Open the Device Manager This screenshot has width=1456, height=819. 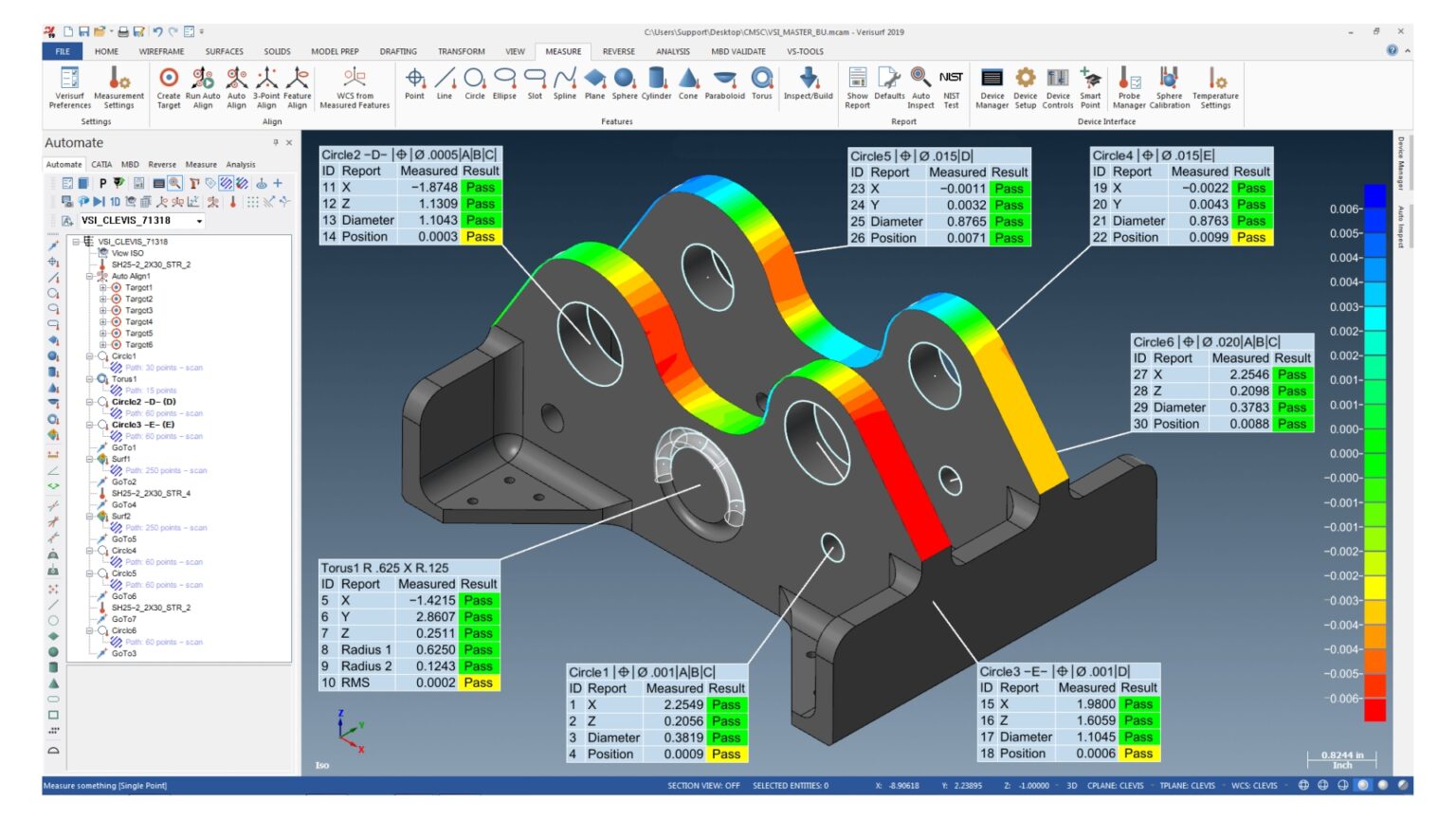[x=990, y=83]
